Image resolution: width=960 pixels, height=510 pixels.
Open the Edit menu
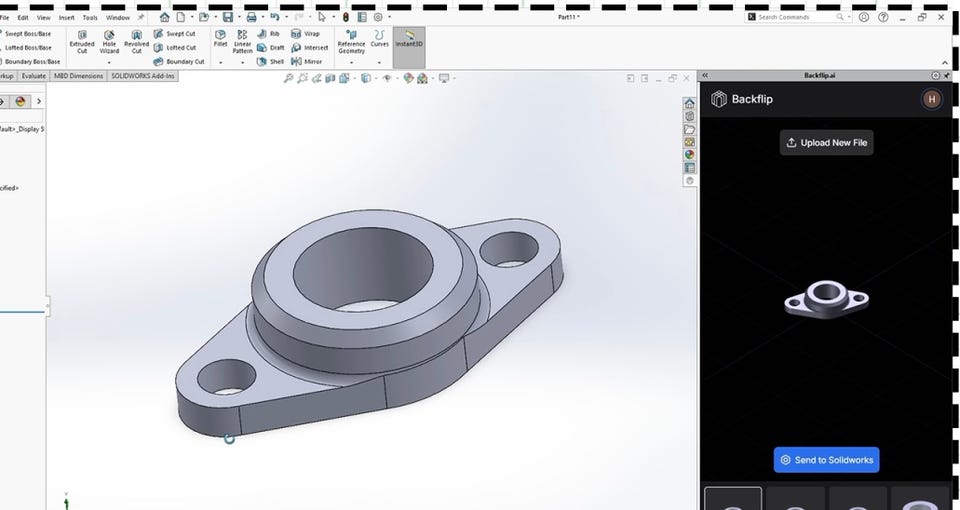[x=23, y=18]
